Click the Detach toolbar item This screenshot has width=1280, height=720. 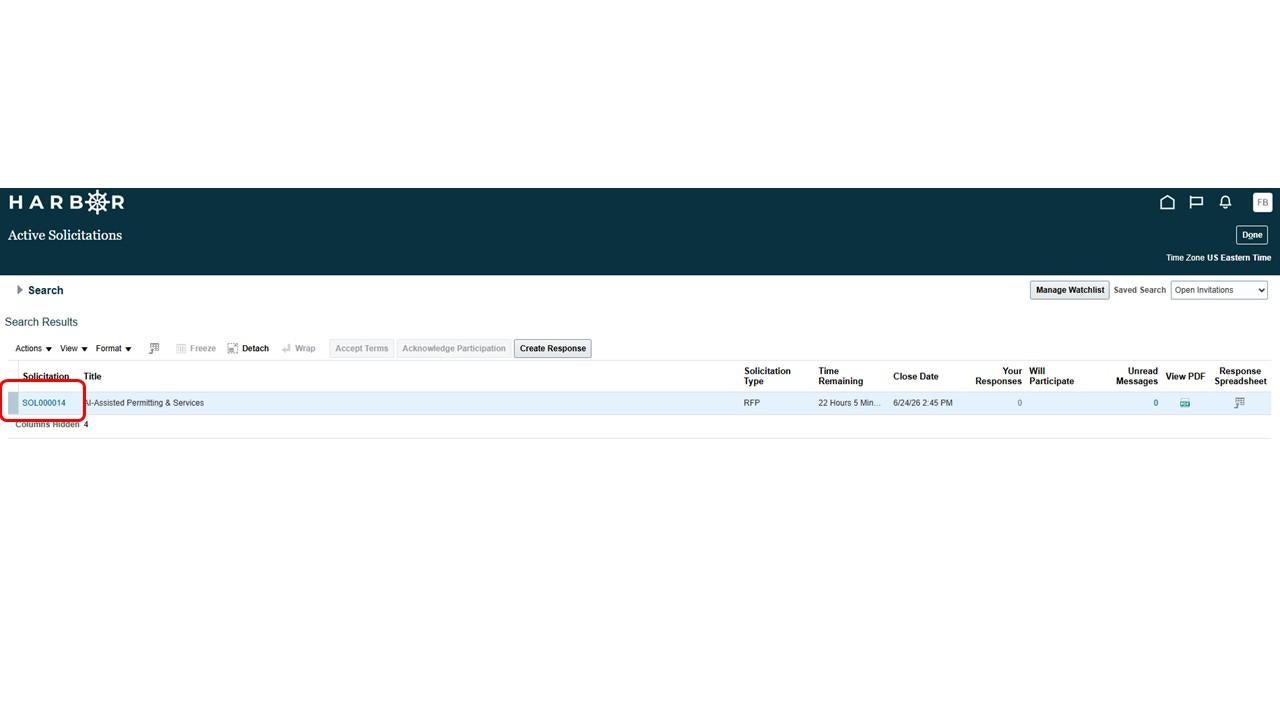[248, 348]
